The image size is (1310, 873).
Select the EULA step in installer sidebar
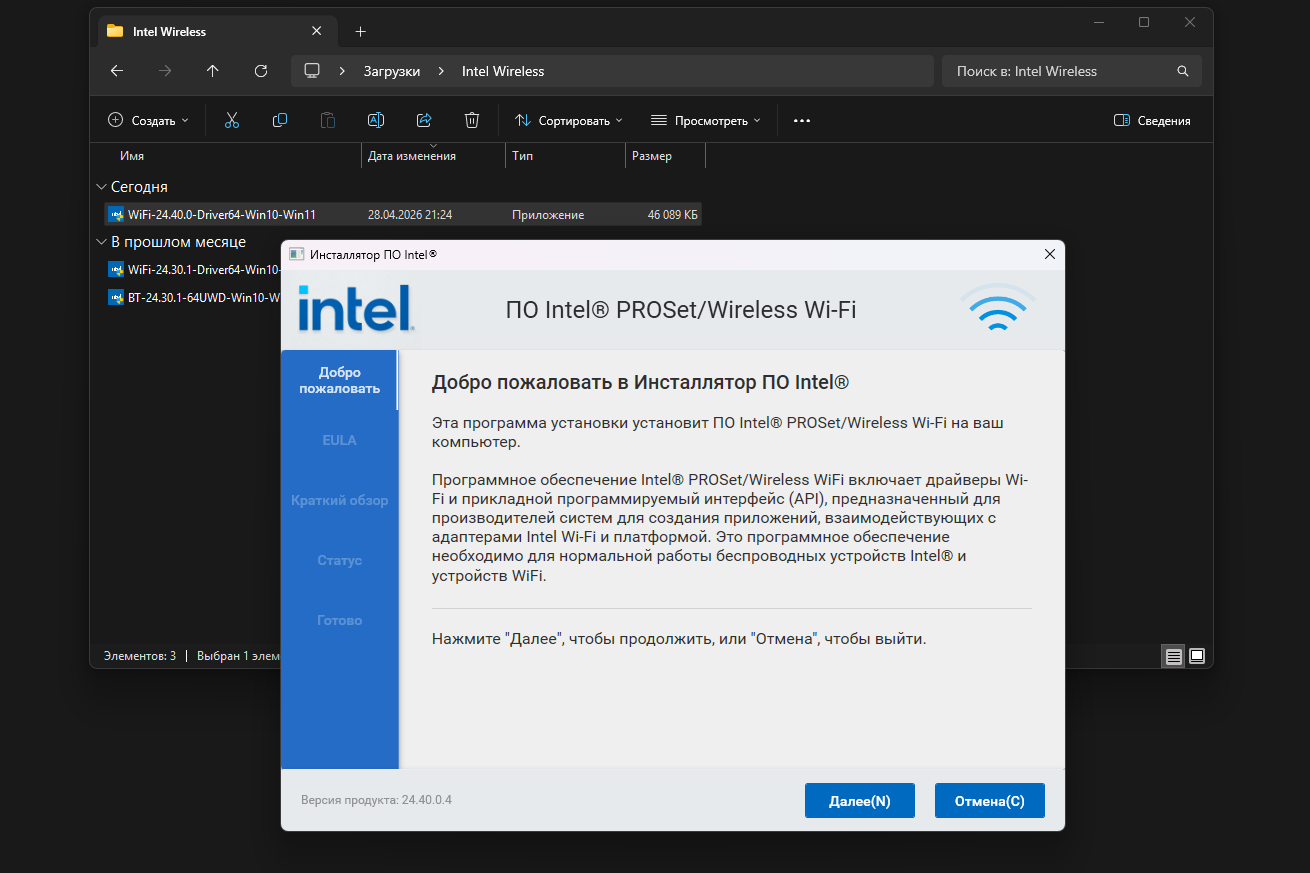(x=340, y=439)
